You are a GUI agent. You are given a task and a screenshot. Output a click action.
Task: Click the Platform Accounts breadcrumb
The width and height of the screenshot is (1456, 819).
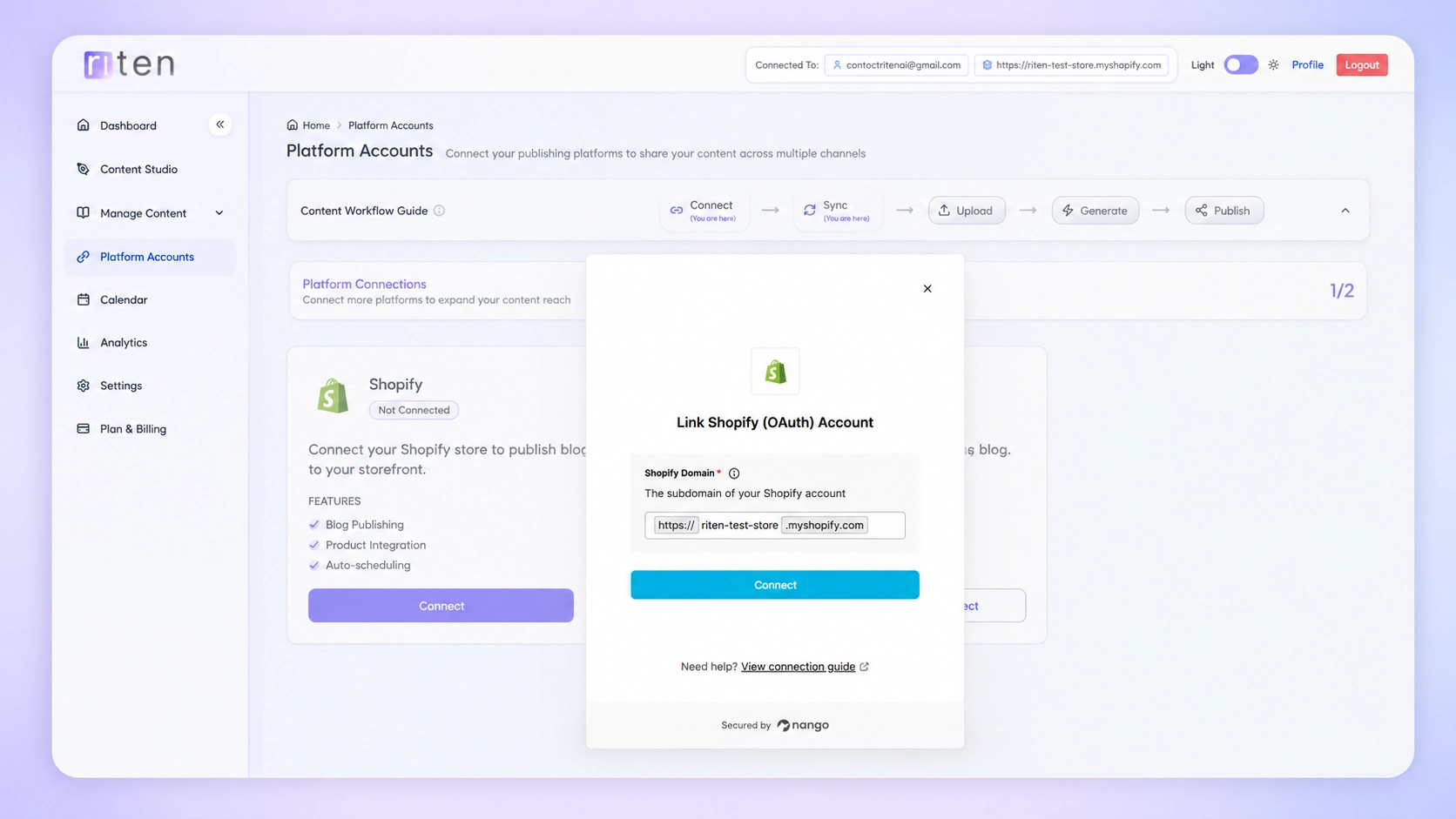(391, 125)
